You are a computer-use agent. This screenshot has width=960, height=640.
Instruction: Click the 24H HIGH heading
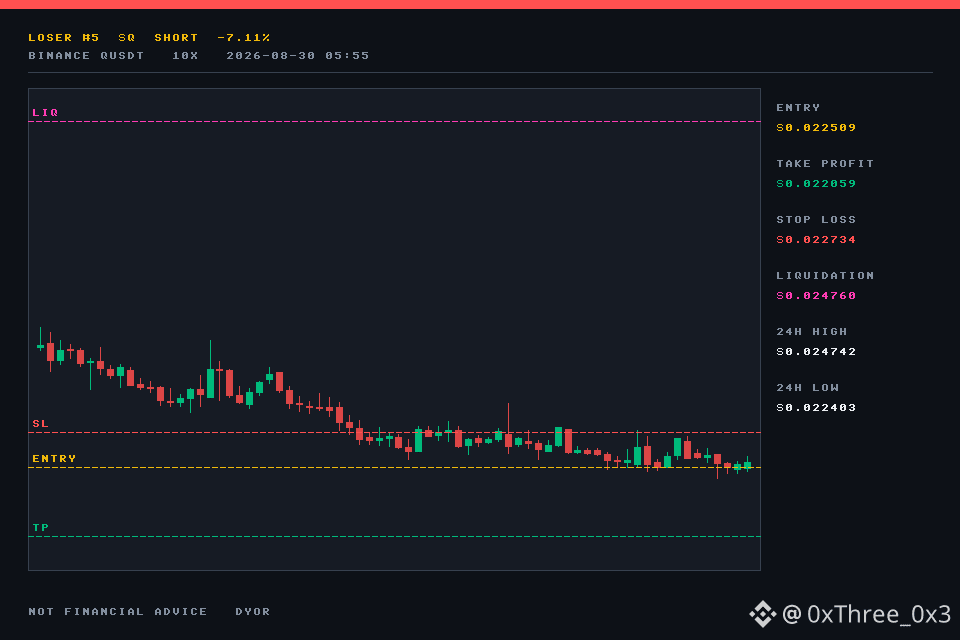[x=812, y=332]
